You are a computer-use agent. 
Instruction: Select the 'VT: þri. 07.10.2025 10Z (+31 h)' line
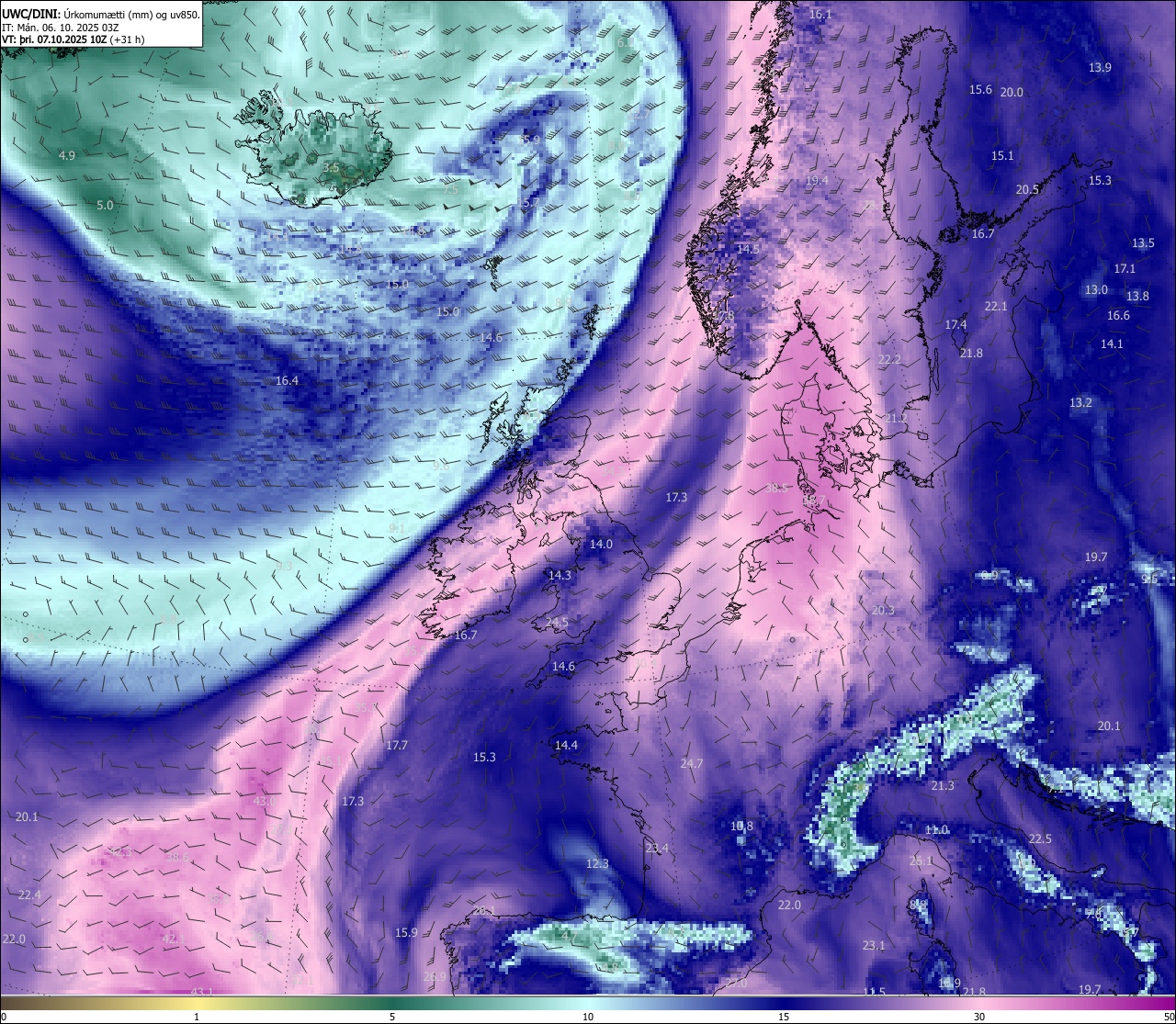coord(73,39)
